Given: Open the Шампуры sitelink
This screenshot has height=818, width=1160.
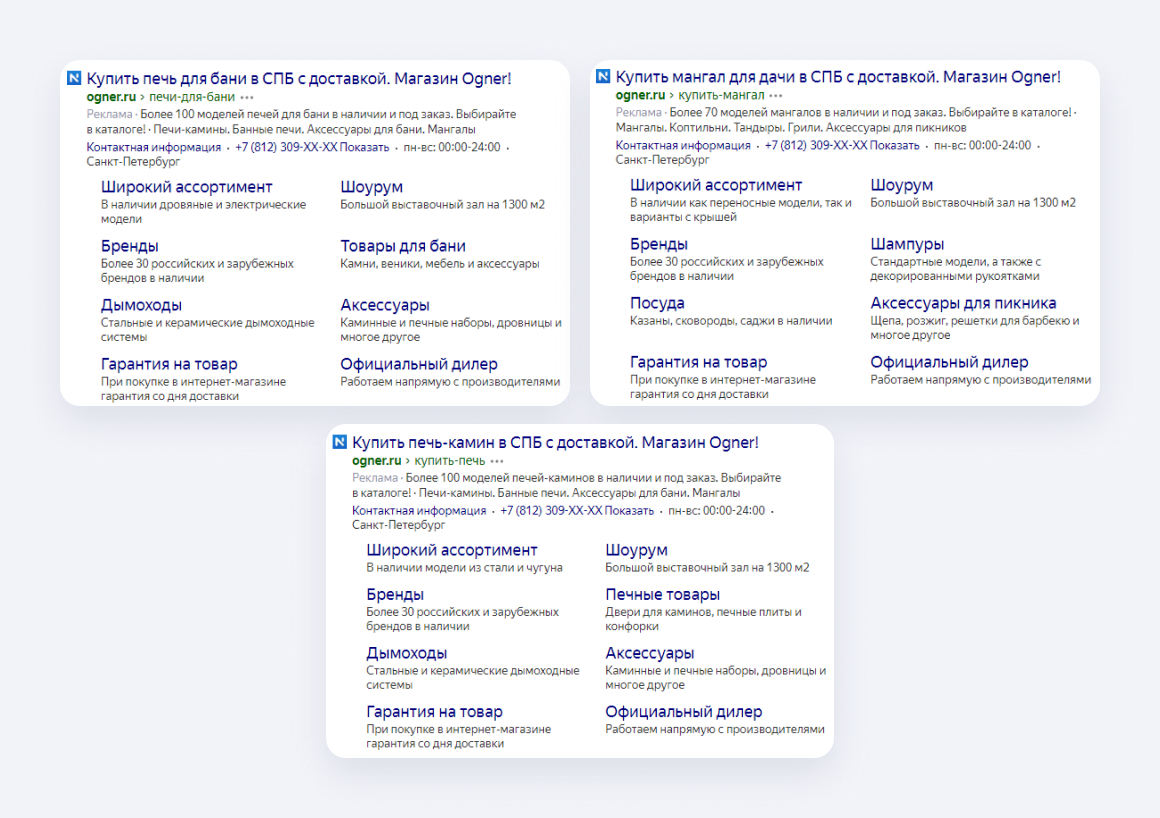Looking at the screenshot, I should [x=907, y=244].
